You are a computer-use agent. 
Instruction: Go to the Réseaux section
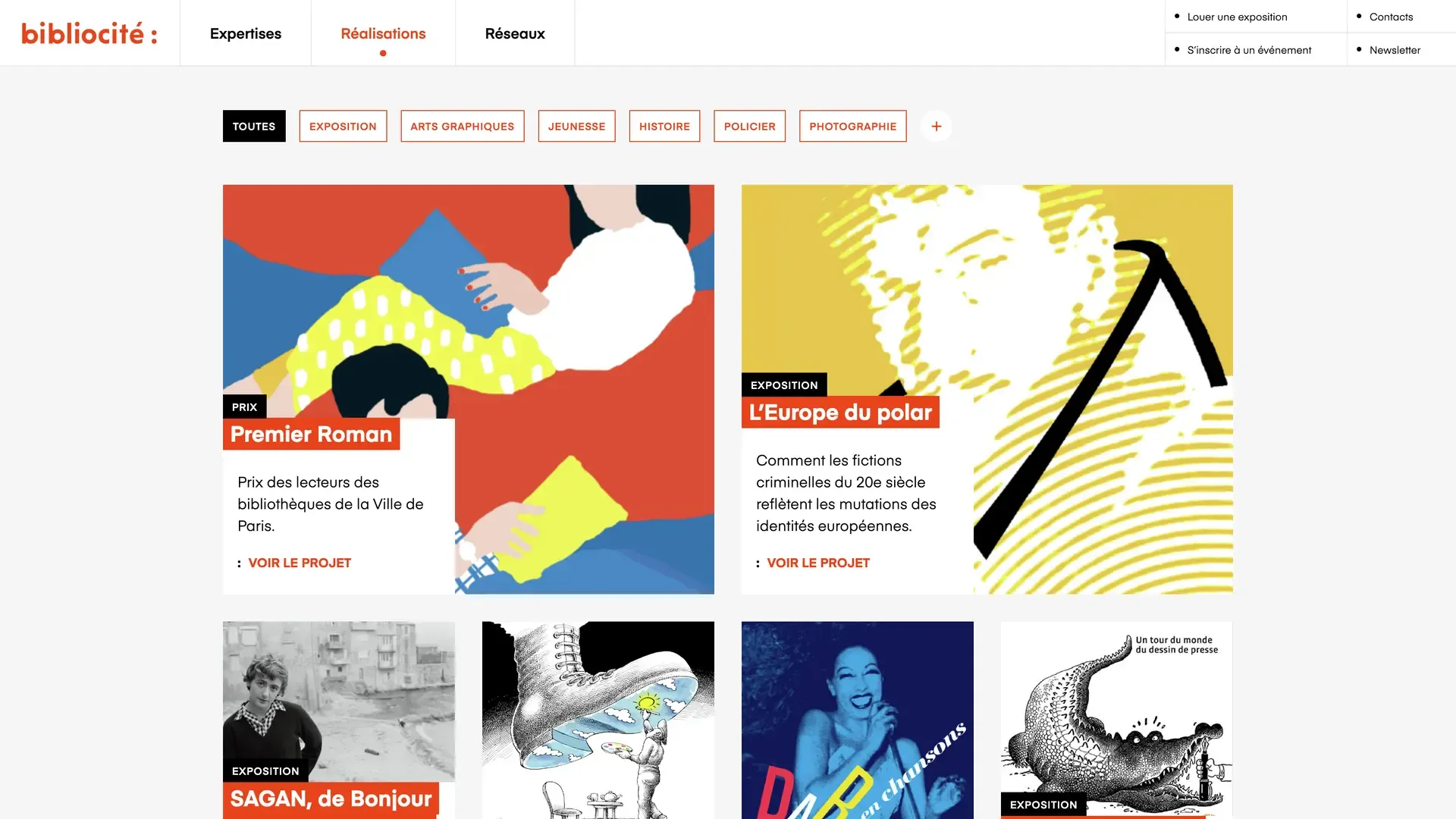515,33
